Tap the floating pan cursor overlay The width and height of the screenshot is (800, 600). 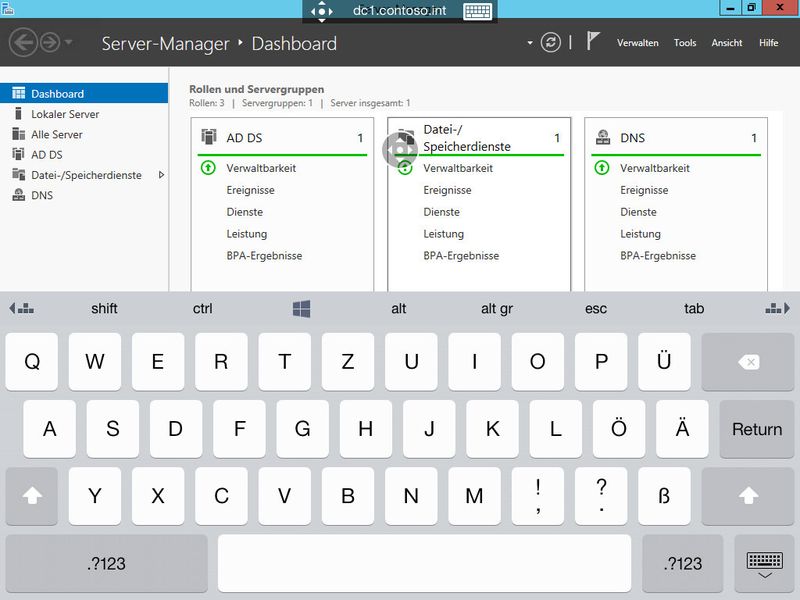399,149
